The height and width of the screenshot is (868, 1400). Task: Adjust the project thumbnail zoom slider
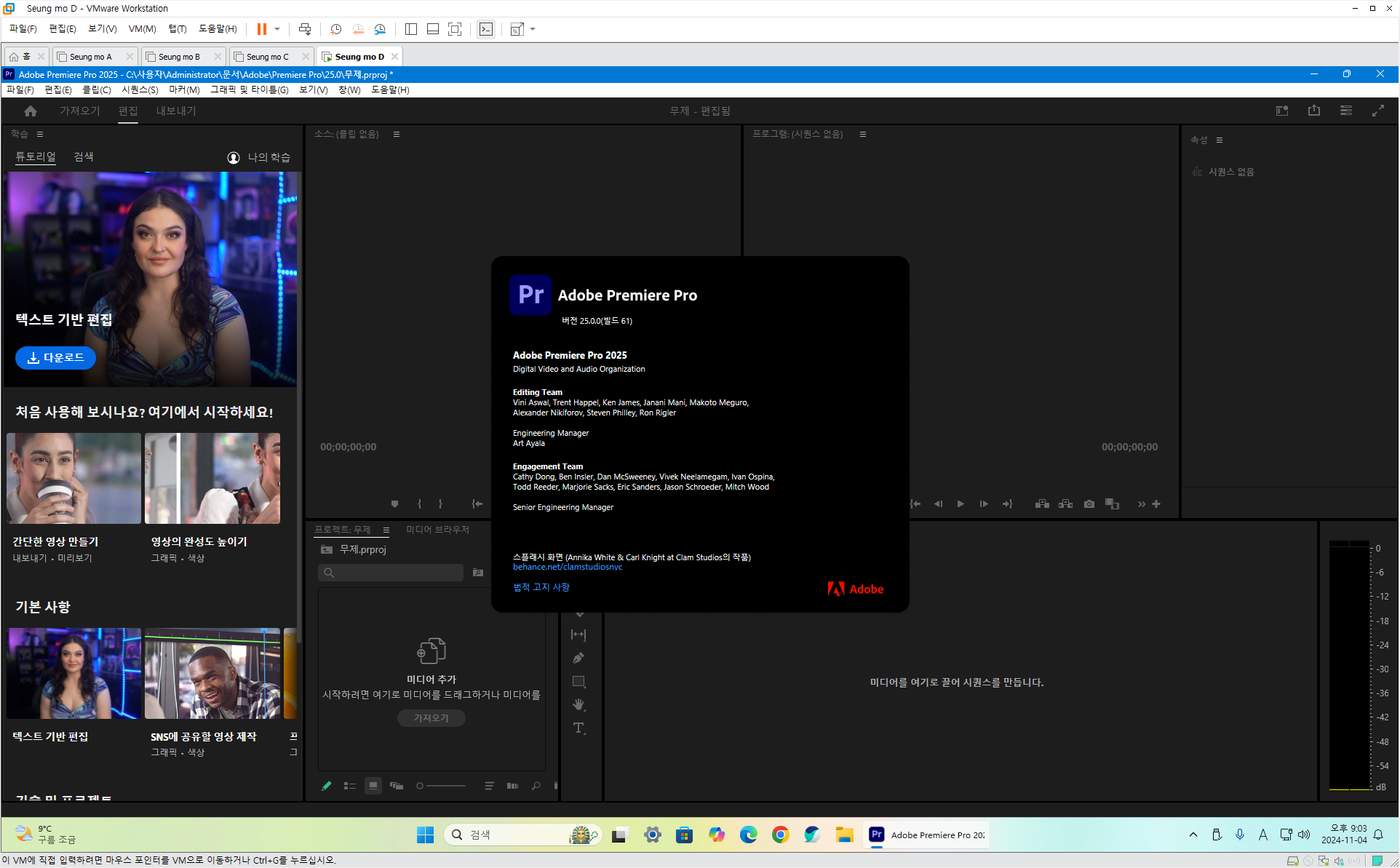coord(421,786)
